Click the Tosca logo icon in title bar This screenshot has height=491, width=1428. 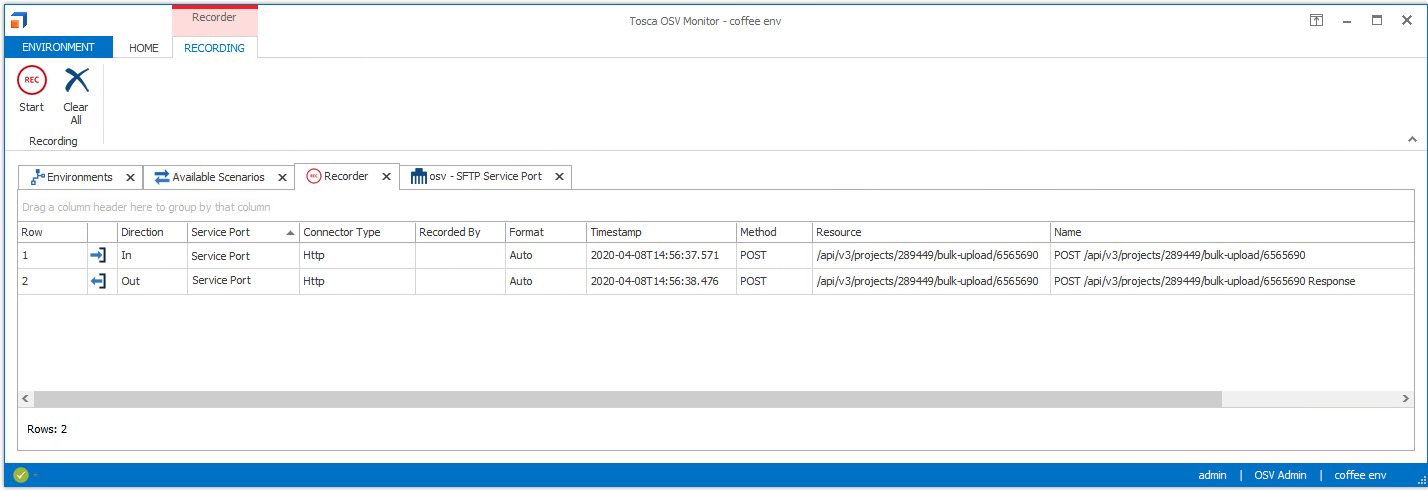[19, 20]
